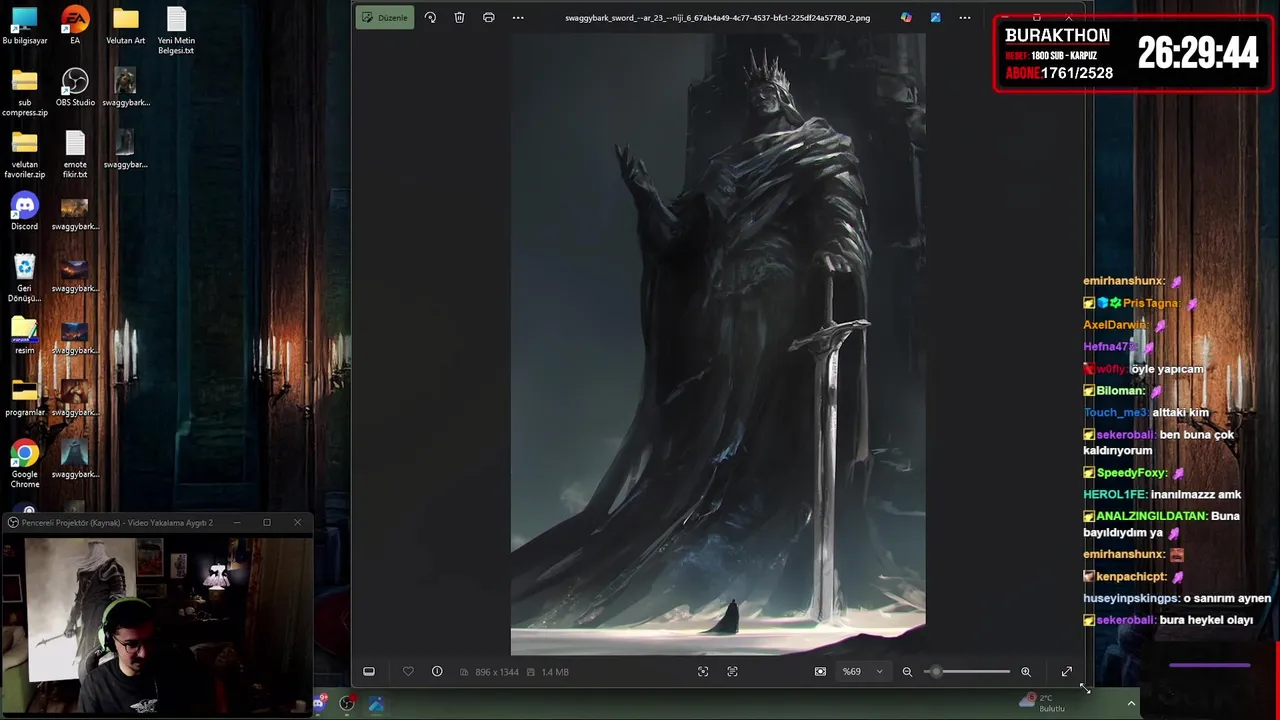
Task: Select Yeni Metin Belgesi.txt file
Action: (176, 32)
